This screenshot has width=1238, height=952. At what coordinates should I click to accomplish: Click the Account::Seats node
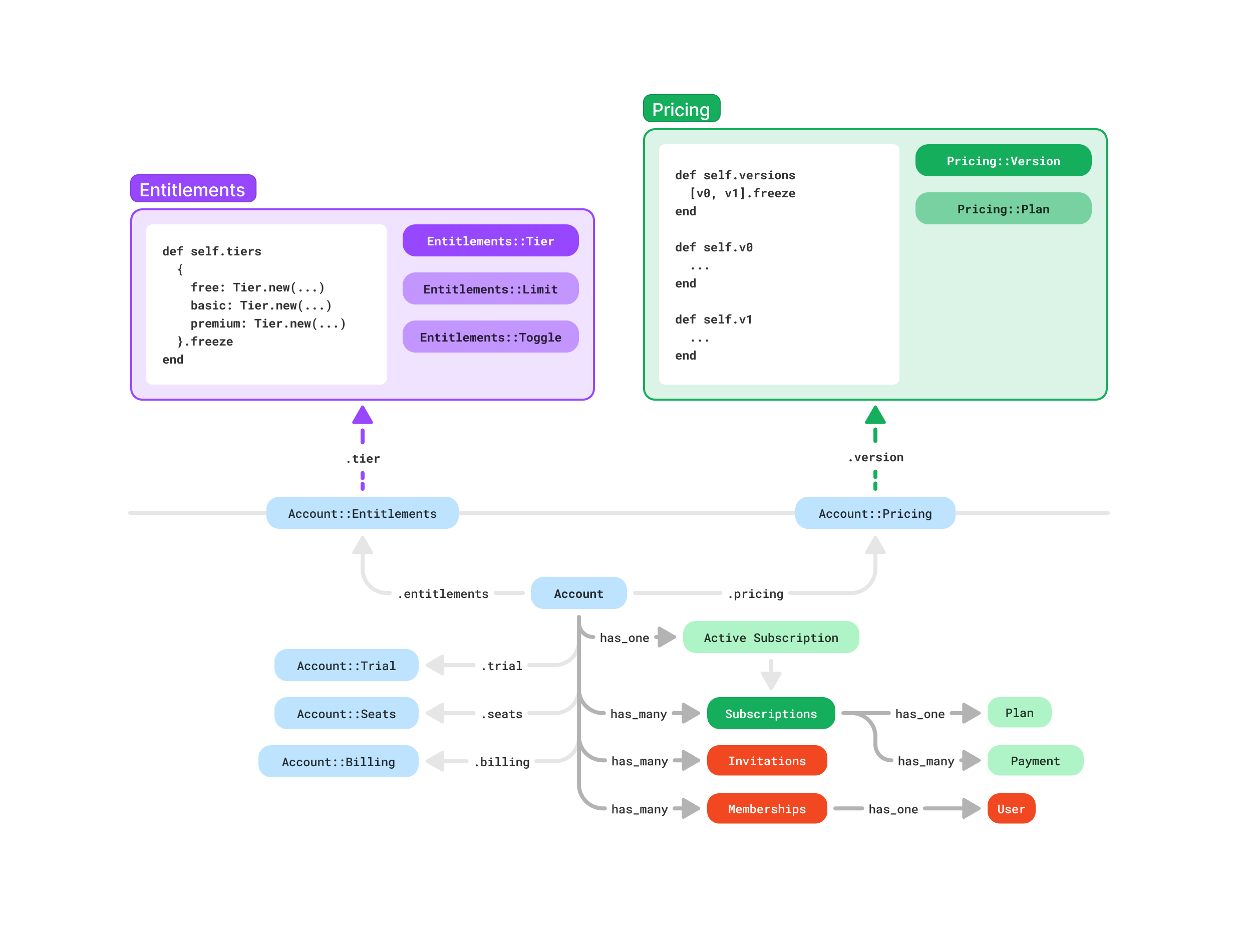point(346,714)
